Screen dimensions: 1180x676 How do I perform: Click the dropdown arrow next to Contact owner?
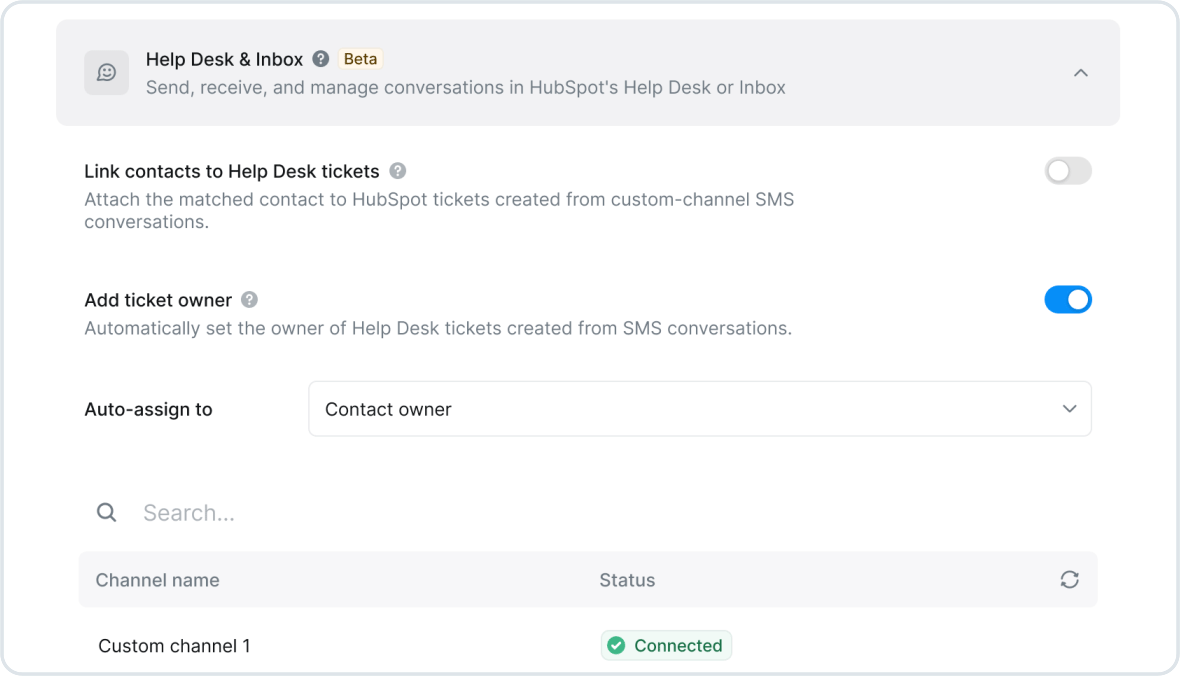[1069, 409]
